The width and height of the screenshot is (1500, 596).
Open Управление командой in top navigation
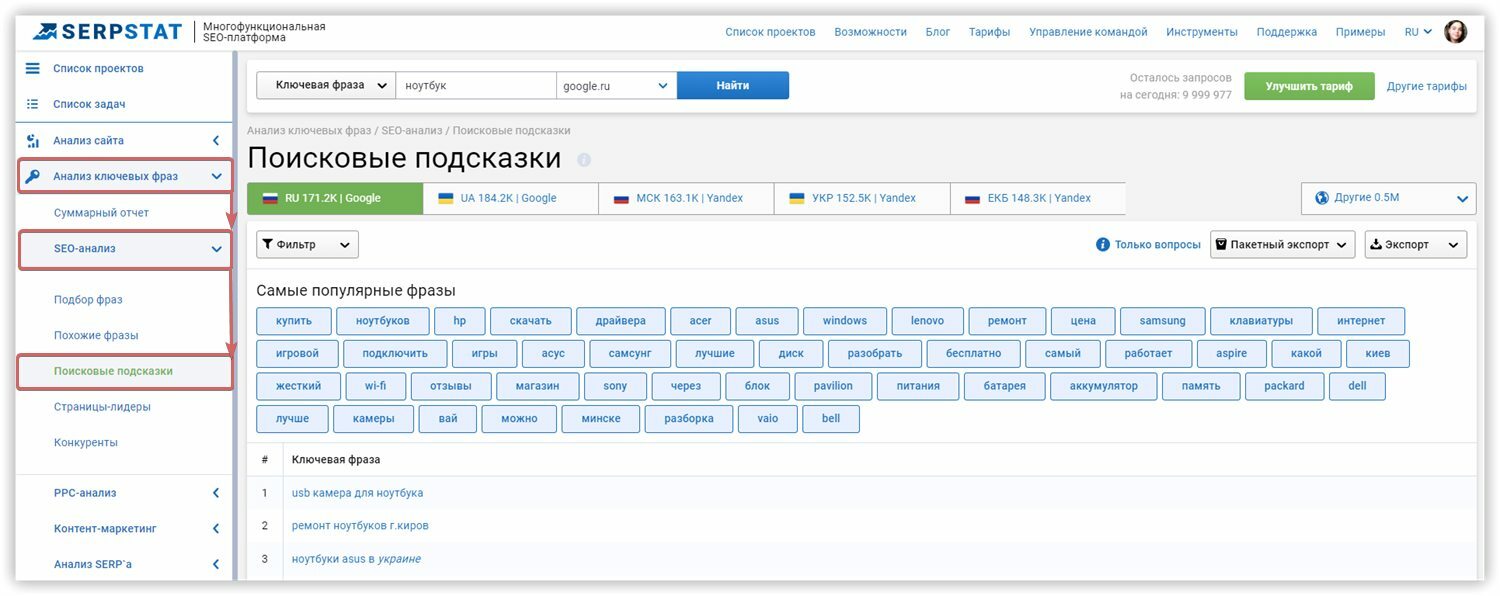(x=1088, y=32)
